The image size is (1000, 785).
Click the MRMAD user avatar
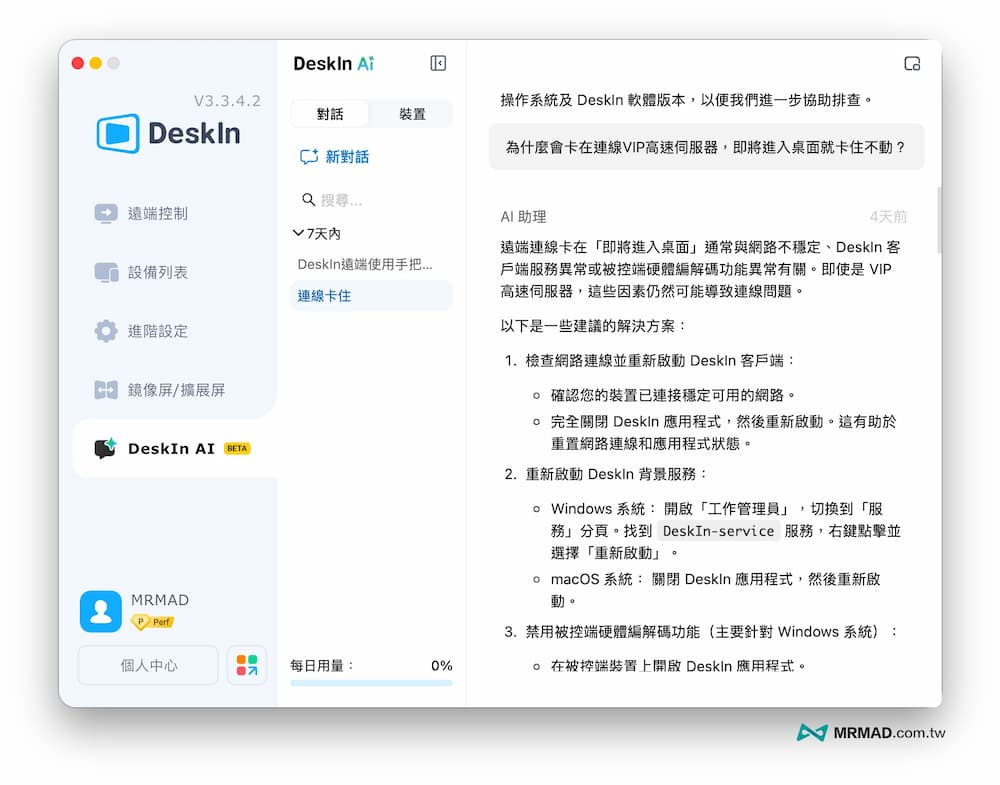click(x=100, y=610)
